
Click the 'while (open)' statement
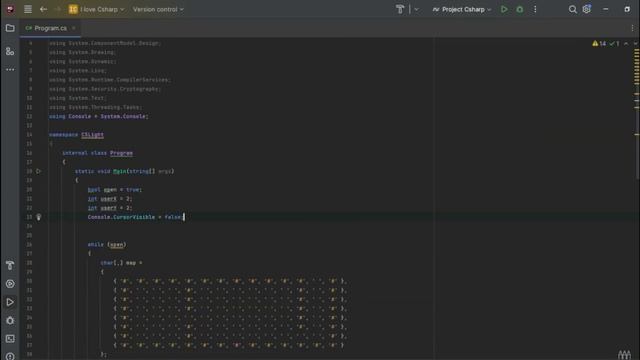pyautogui.click(x=107, y=245)
